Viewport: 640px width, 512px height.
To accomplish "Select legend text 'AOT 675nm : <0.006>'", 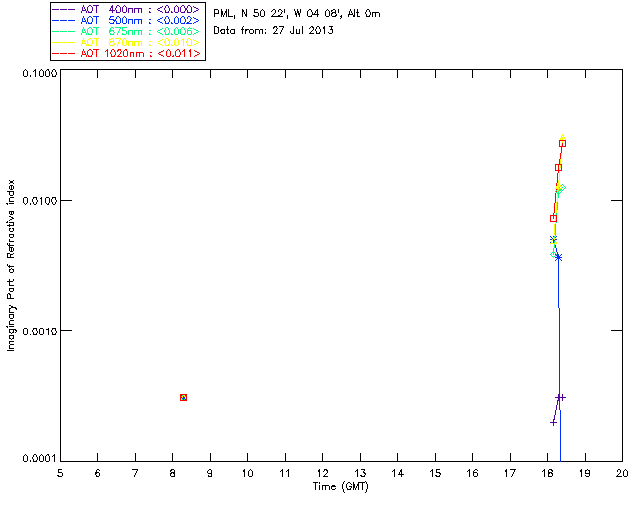I will tap(140, 31).
